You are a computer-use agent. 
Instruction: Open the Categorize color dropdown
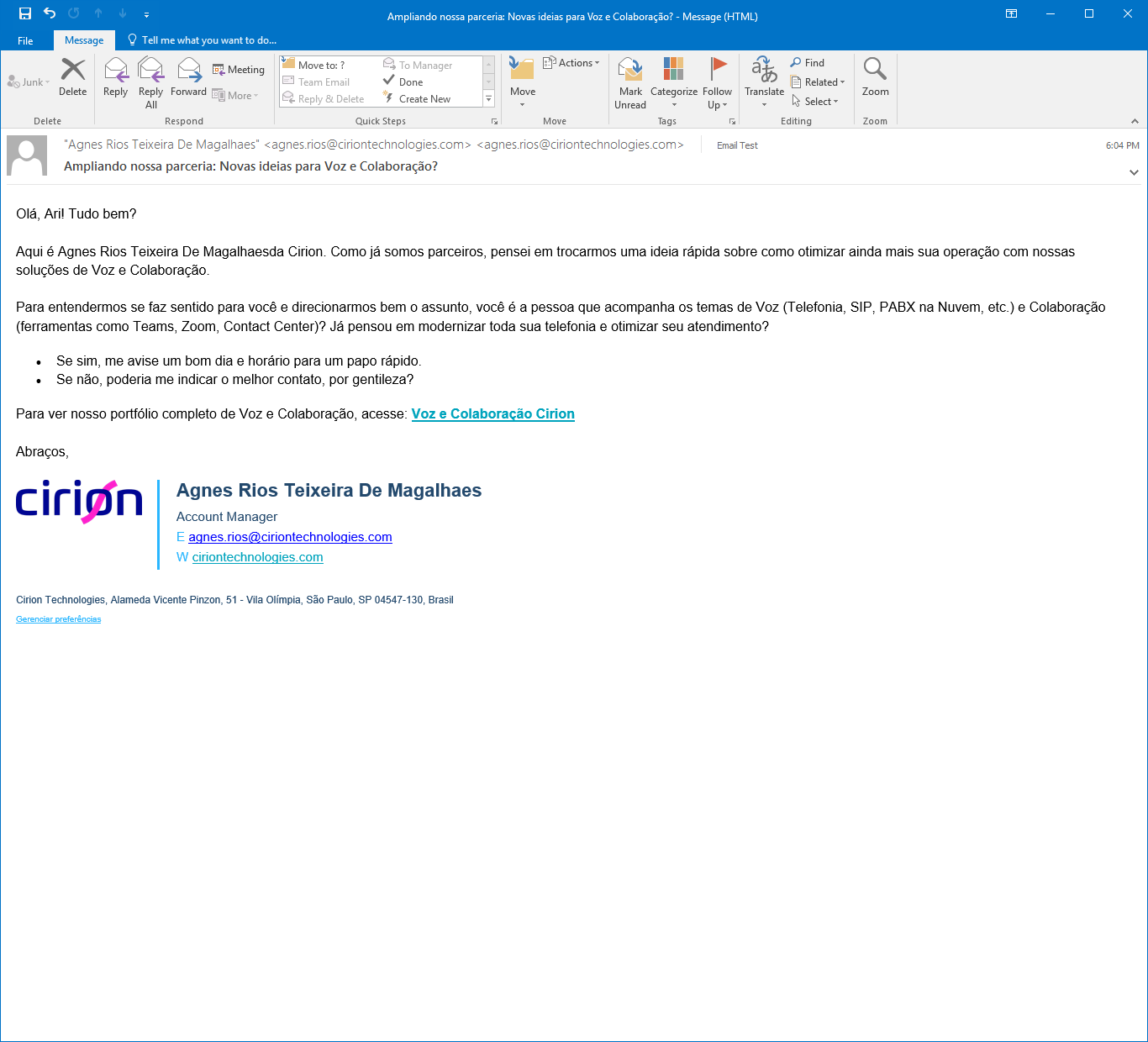coord(674,82)
